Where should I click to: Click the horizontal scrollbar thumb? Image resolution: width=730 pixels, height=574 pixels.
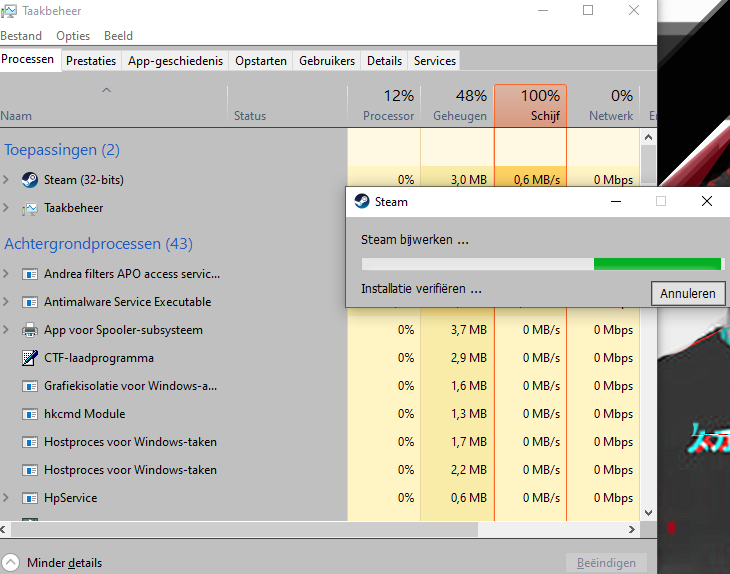[244, 529]
